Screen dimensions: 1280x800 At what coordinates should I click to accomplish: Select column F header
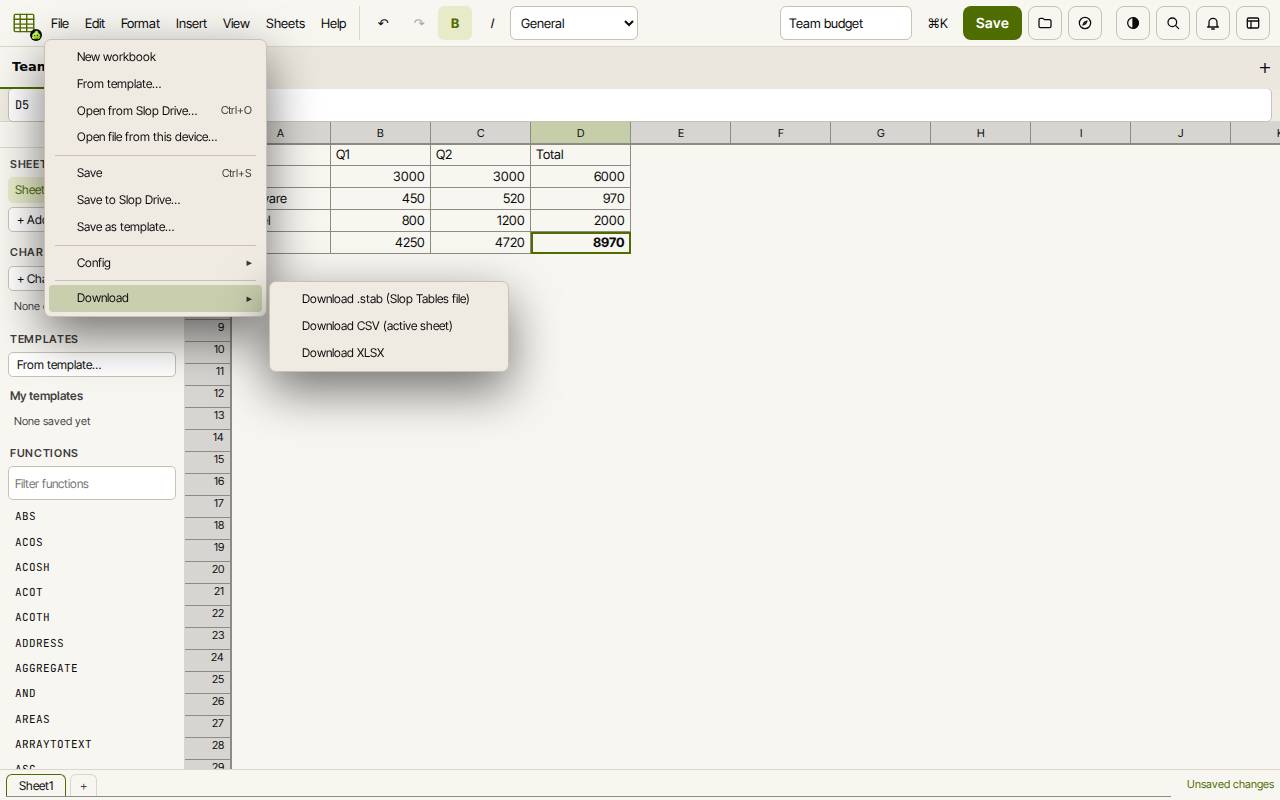tap(780, 133)
